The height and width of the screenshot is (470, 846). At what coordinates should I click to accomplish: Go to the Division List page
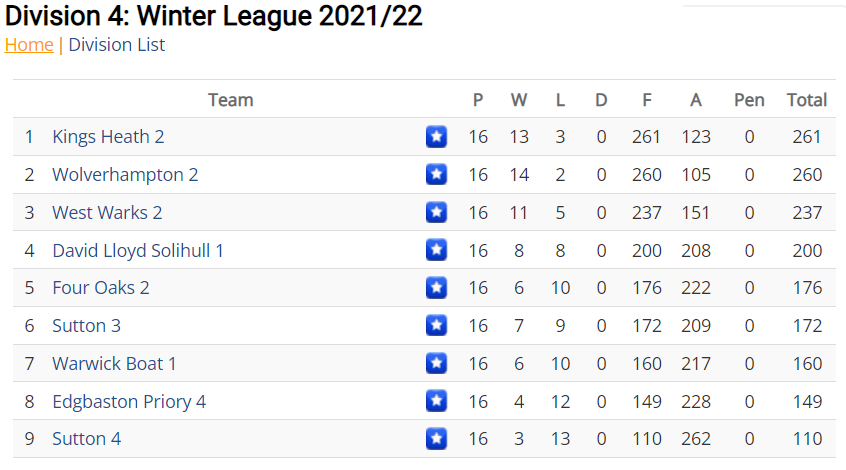pos(117,45)
